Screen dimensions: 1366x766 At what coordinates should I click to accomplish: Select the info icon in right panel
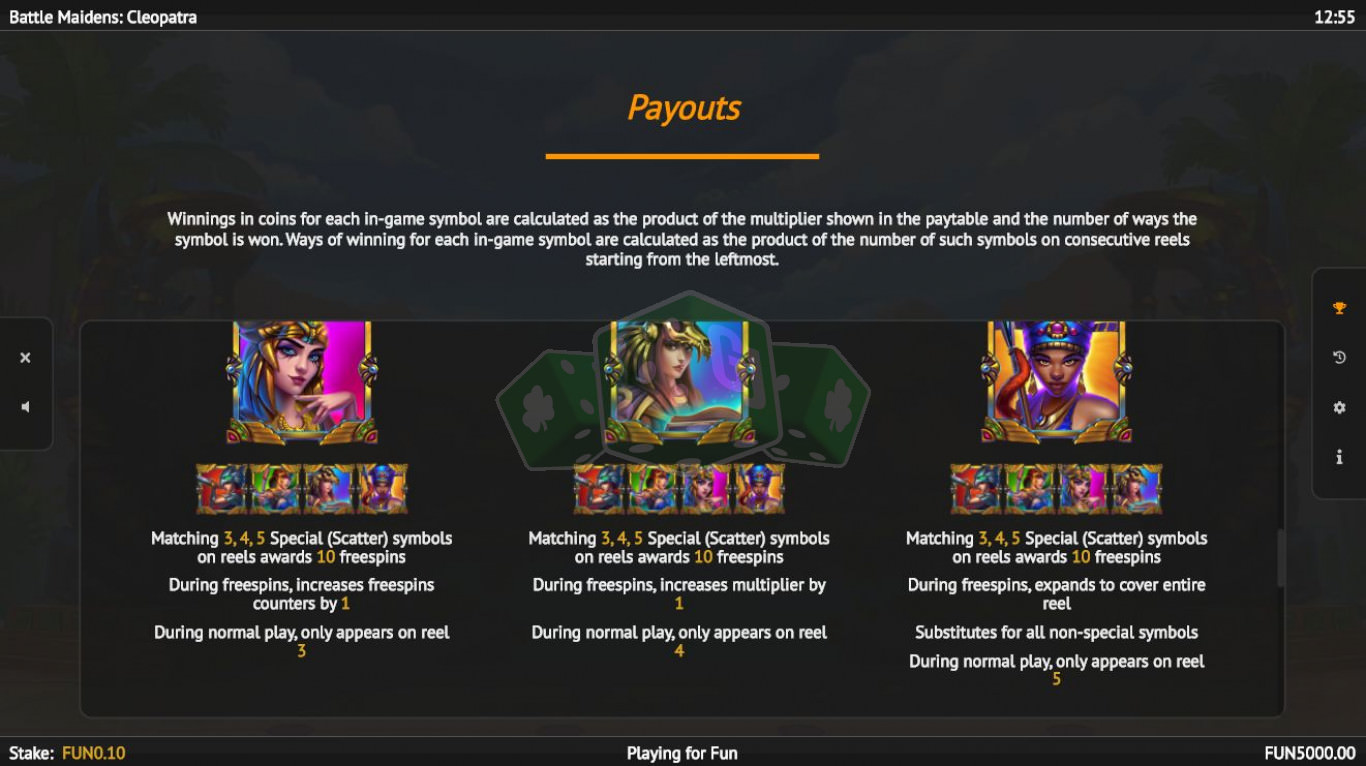pyautogui.click(x=1340, y=457)
